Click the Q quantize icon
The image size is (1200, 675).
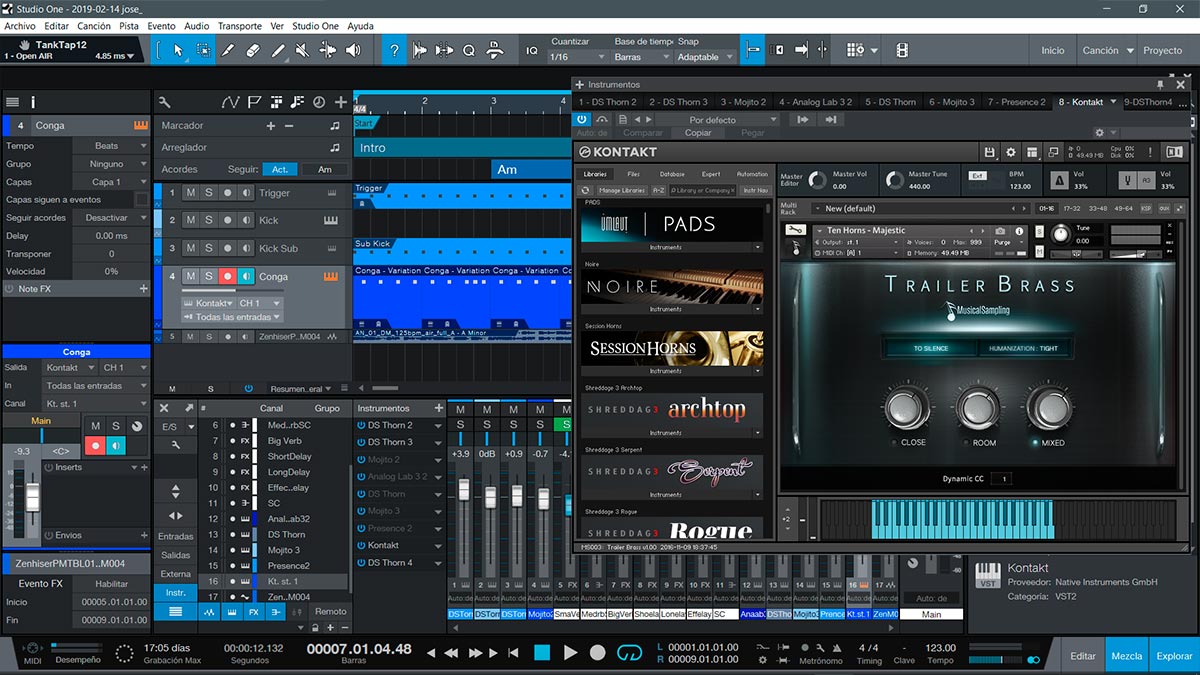point(468,50)
